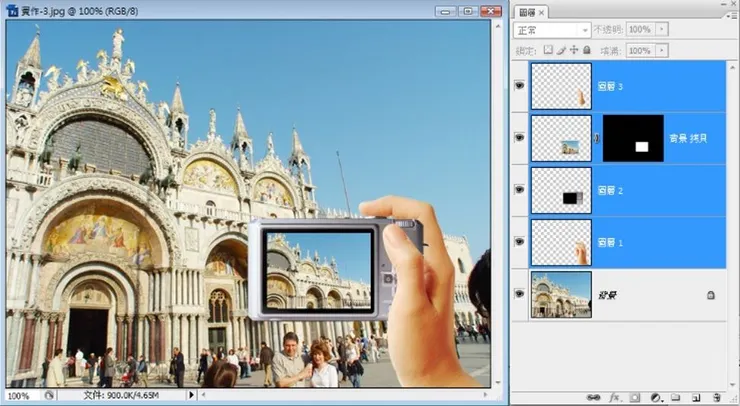The image size is (740, 406).
Task: Hide the bottom background layer
Action: tap(519, 294)
